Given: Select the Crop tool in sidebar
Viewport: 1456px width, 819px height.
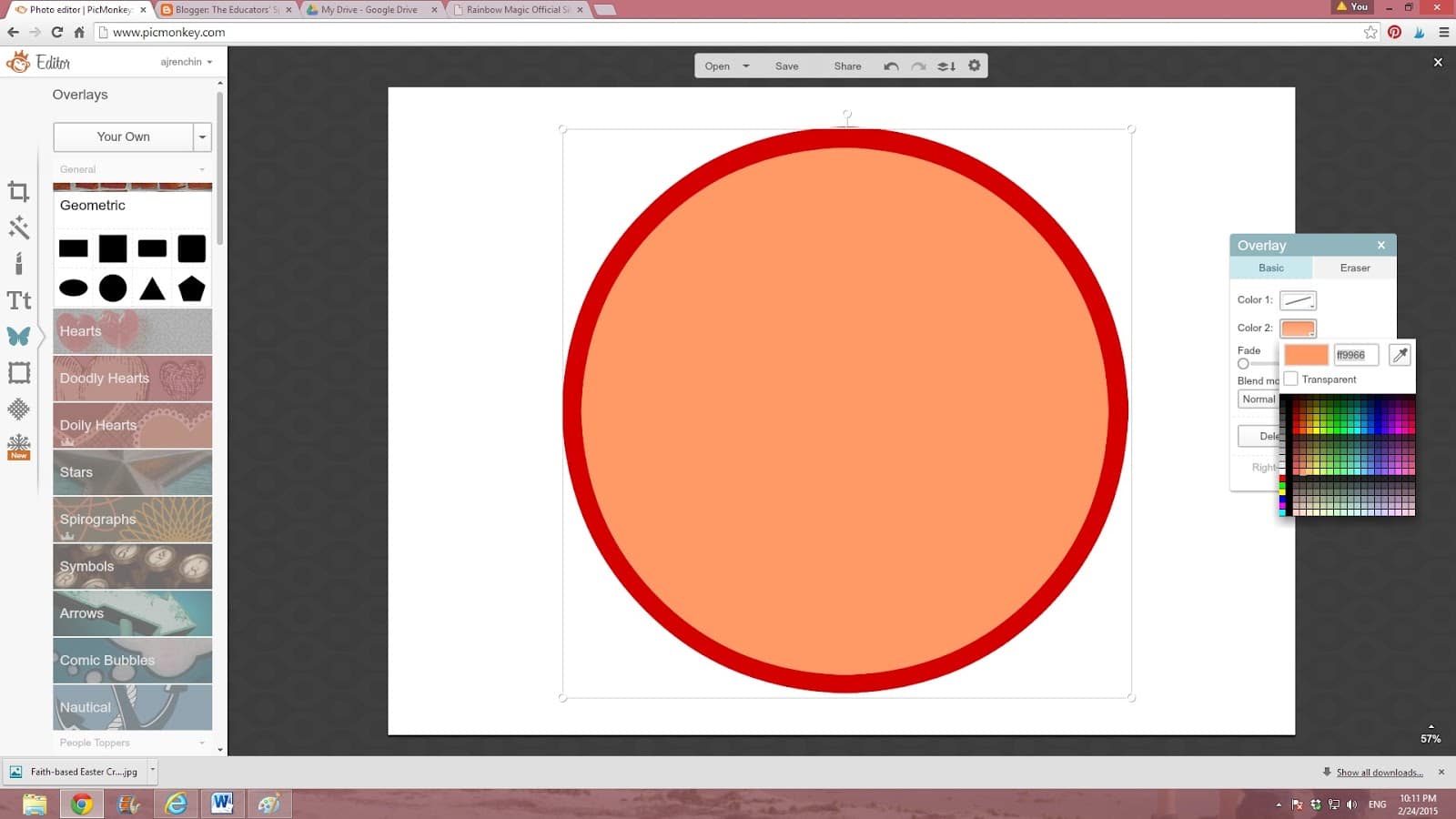Looking at the screenshot, I should pyautogui.click(x=18, y=192).
